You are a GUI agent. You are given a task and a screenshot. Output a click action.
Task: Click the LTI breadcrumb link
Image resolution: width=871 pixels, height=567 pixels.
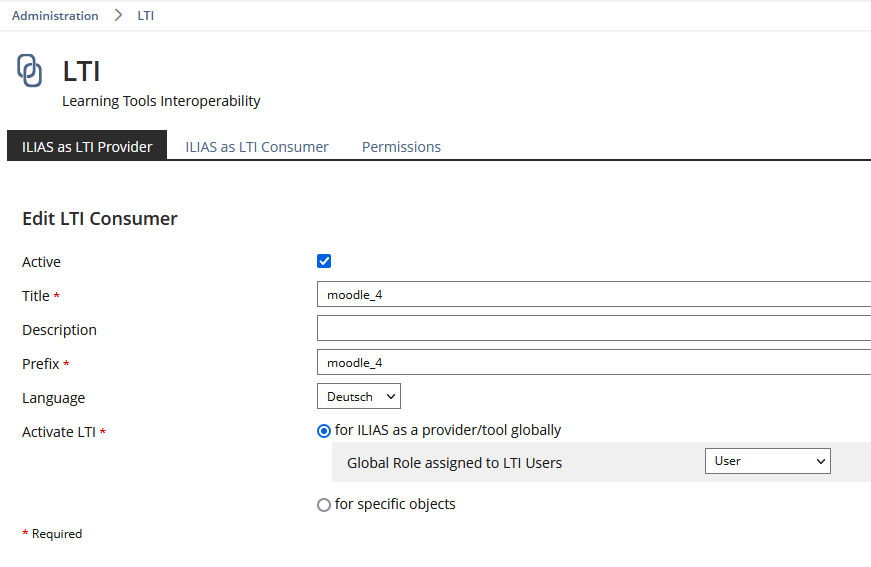point(146,16)
